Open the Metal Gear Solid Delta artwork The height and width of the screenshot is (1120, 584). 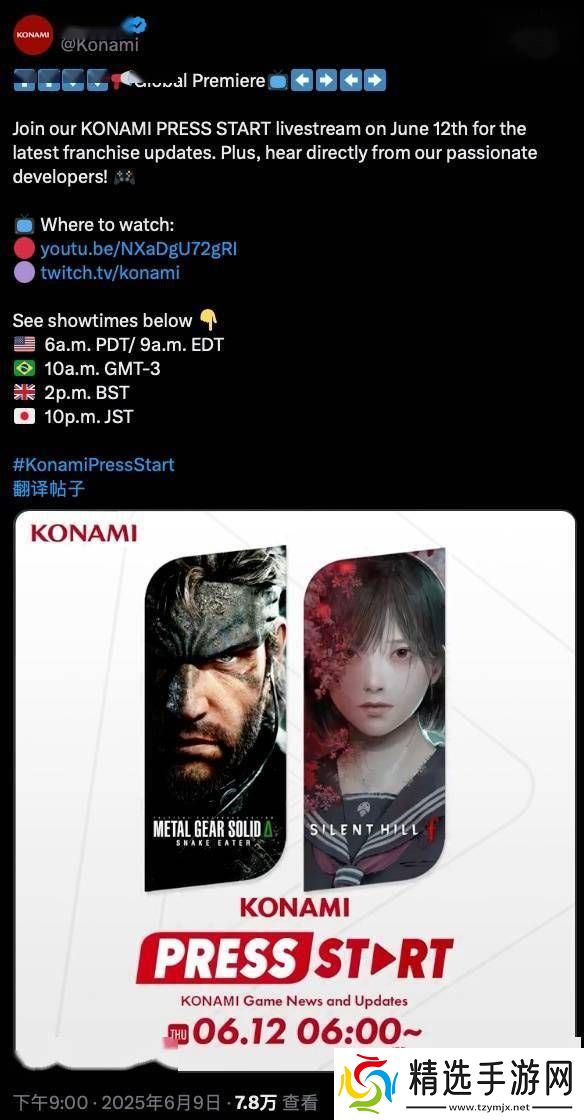[216, 718]
